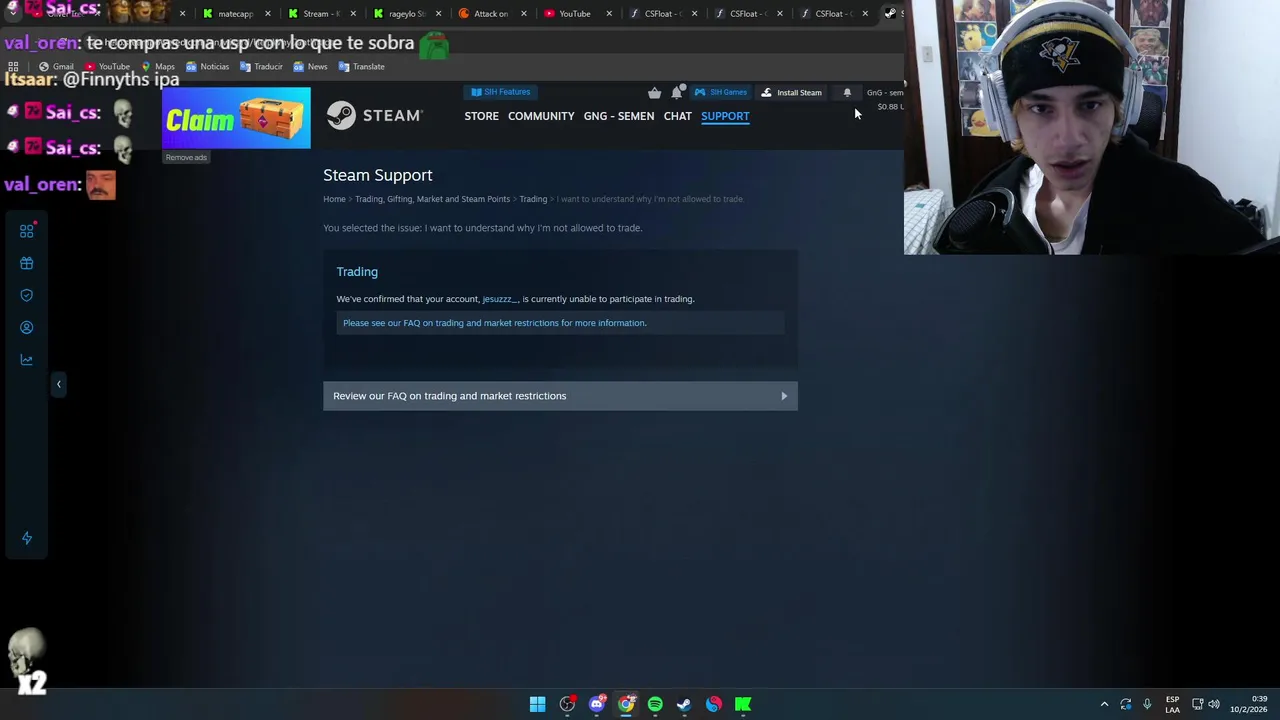
Task: Open the Trading breadcrumb link
Action: (533, 199)
